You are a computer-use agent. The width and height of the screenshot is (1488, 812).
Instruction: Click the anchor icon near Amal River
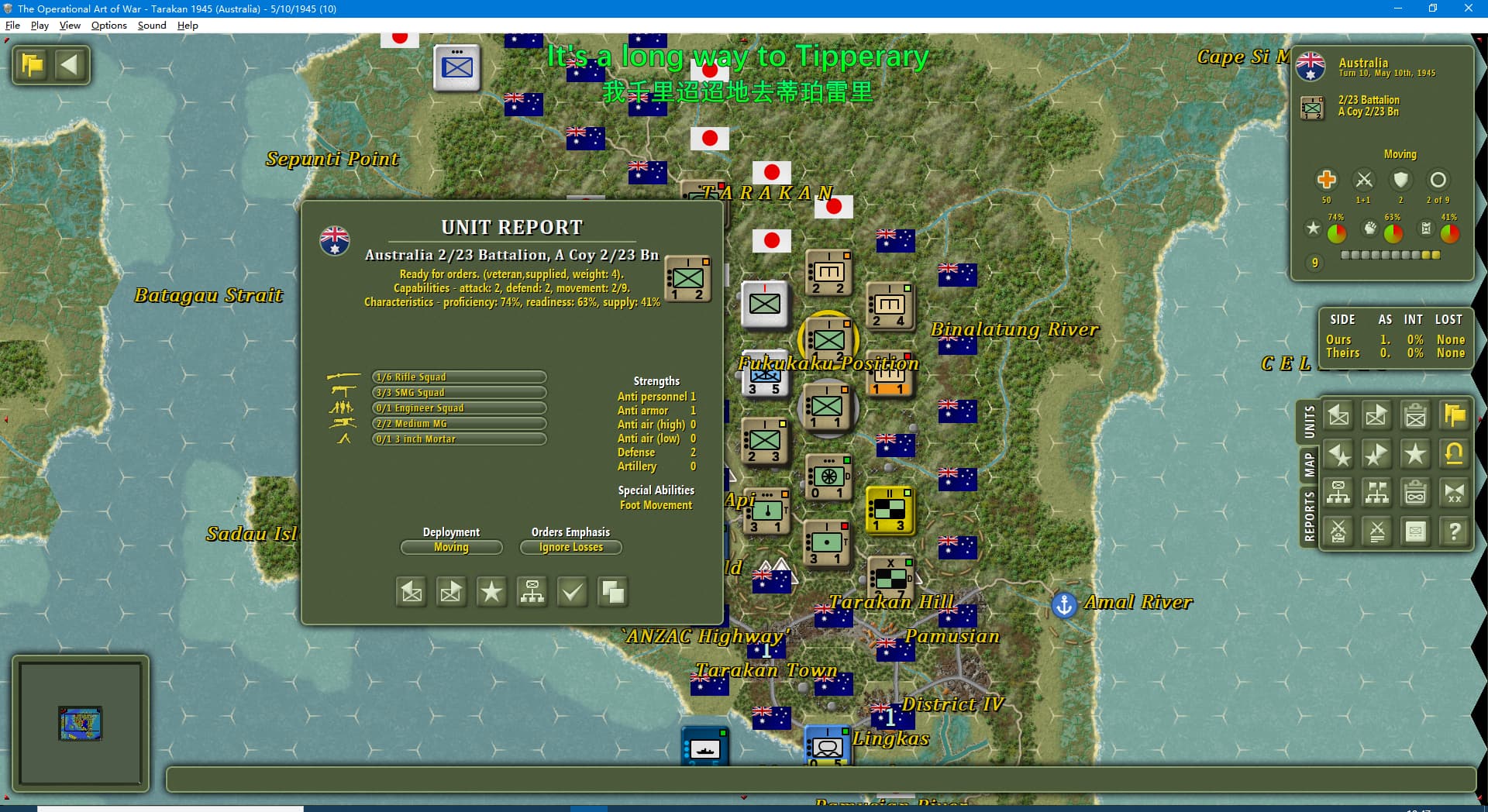1064,604
